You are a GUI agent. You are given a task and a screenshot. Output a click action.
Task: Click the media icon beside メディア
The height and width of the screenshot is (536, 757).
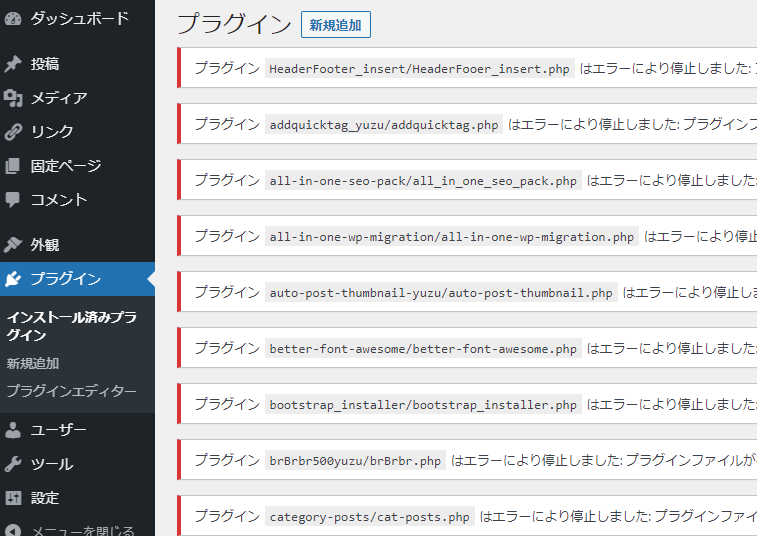tap(13, 98)
